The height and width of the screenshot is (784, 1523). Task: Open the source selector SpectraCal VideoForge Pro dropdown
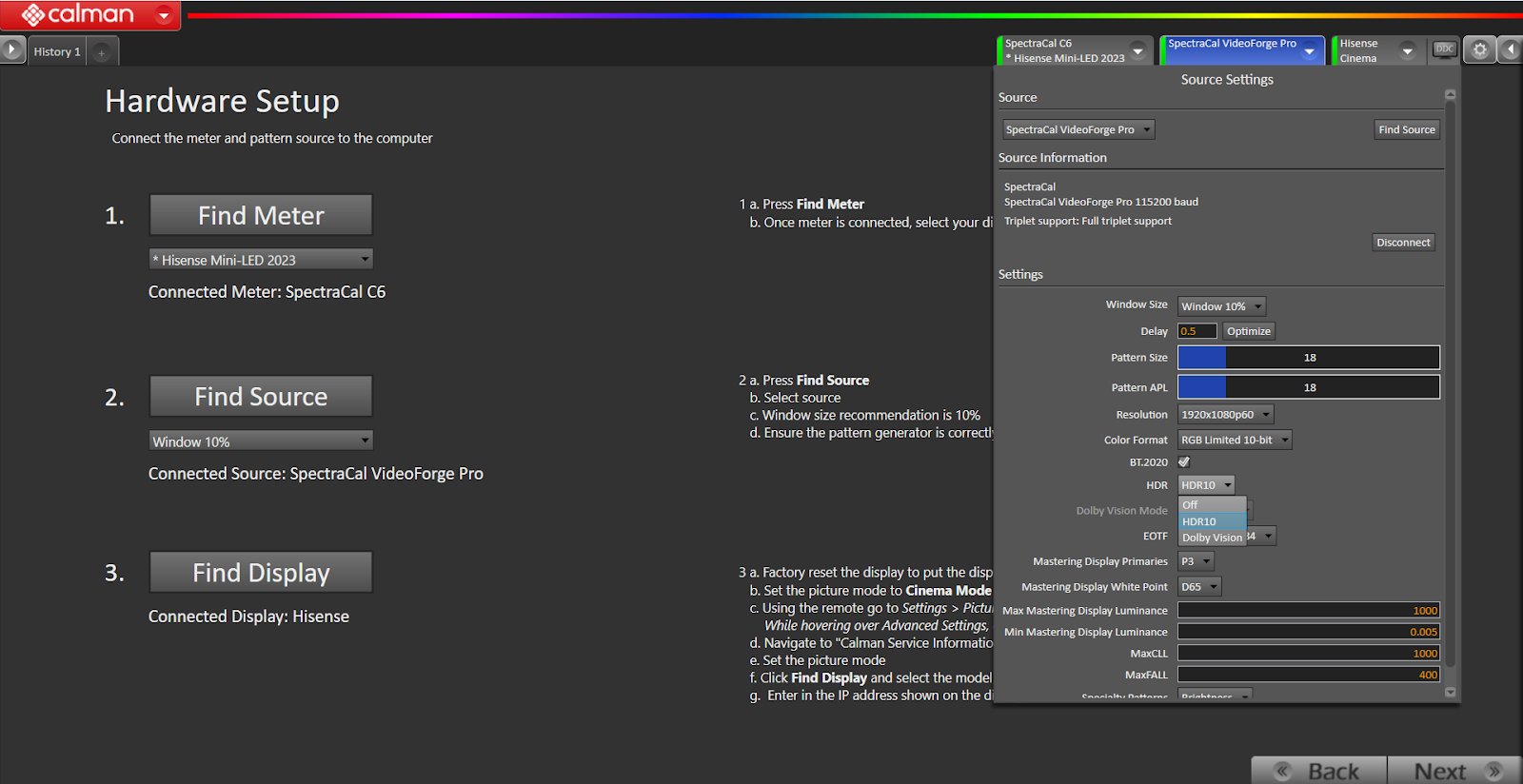(x=1078, y=129)
